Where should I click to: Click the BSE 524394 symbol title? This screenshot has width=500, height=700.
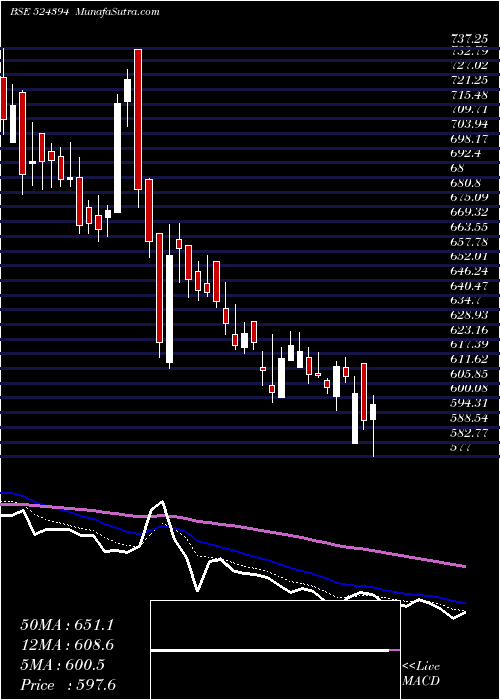click(39, 12)
